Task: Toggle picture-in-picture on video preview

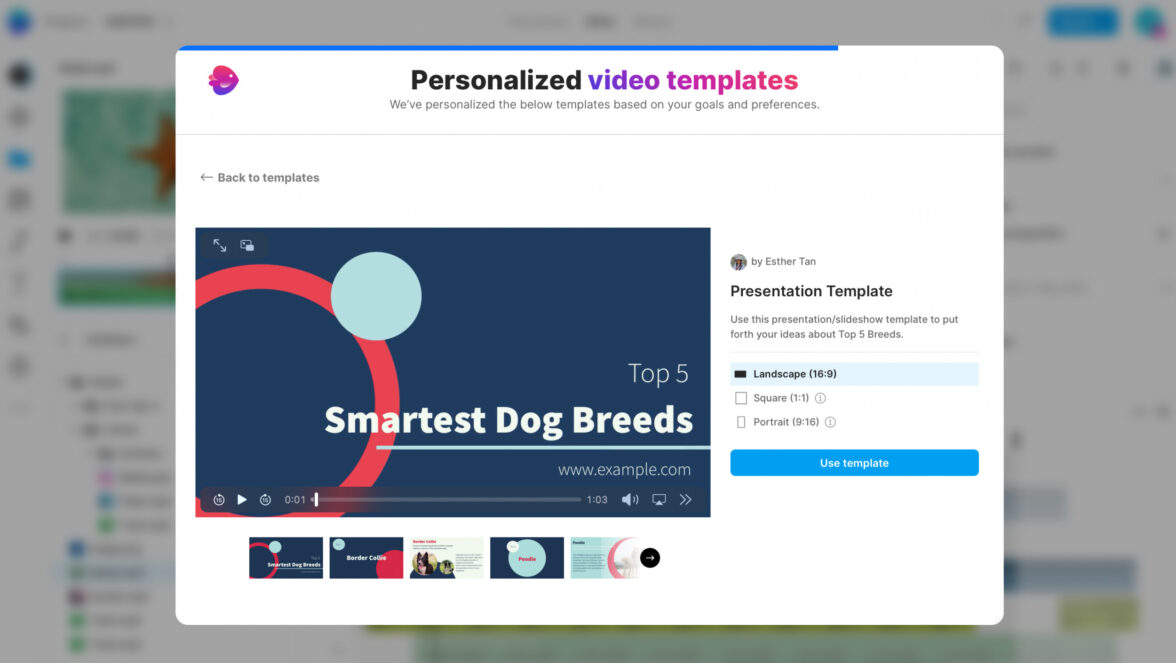Action: coord(247,245)
